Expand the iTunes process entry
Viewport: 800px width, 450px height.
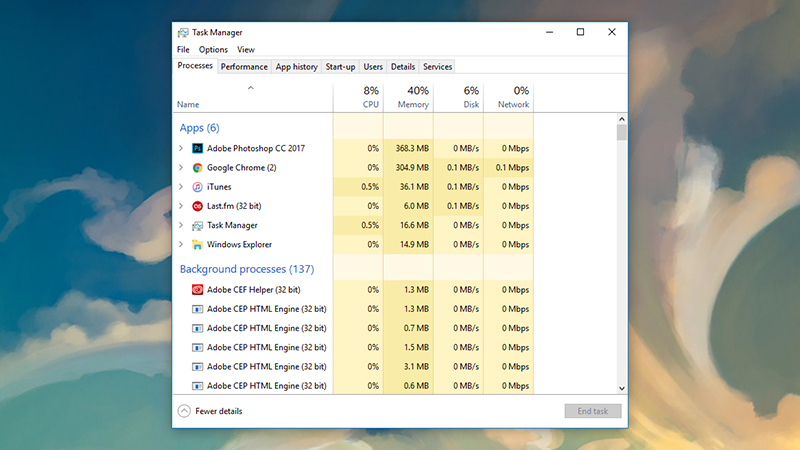(x=181, y=187)
